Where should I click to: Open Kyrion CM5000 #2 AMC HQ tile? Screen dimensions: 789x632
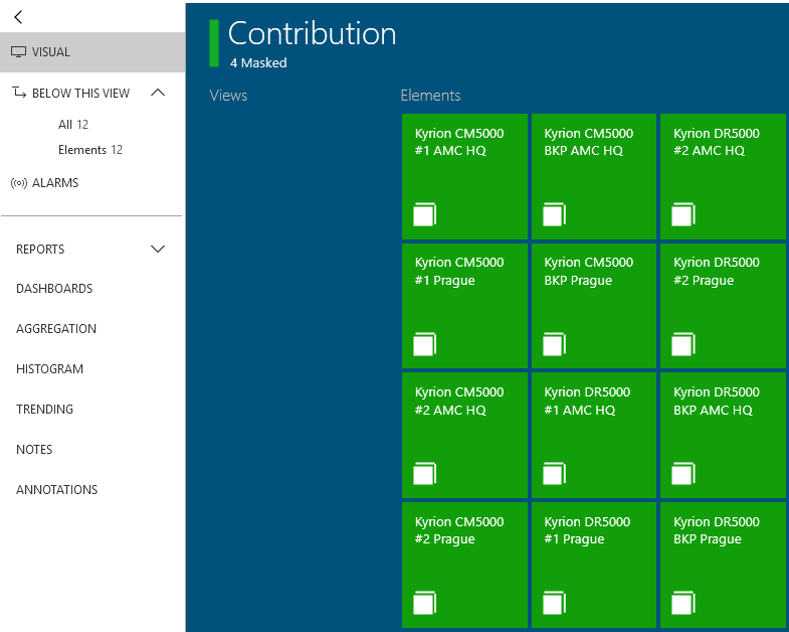[464, 435]
